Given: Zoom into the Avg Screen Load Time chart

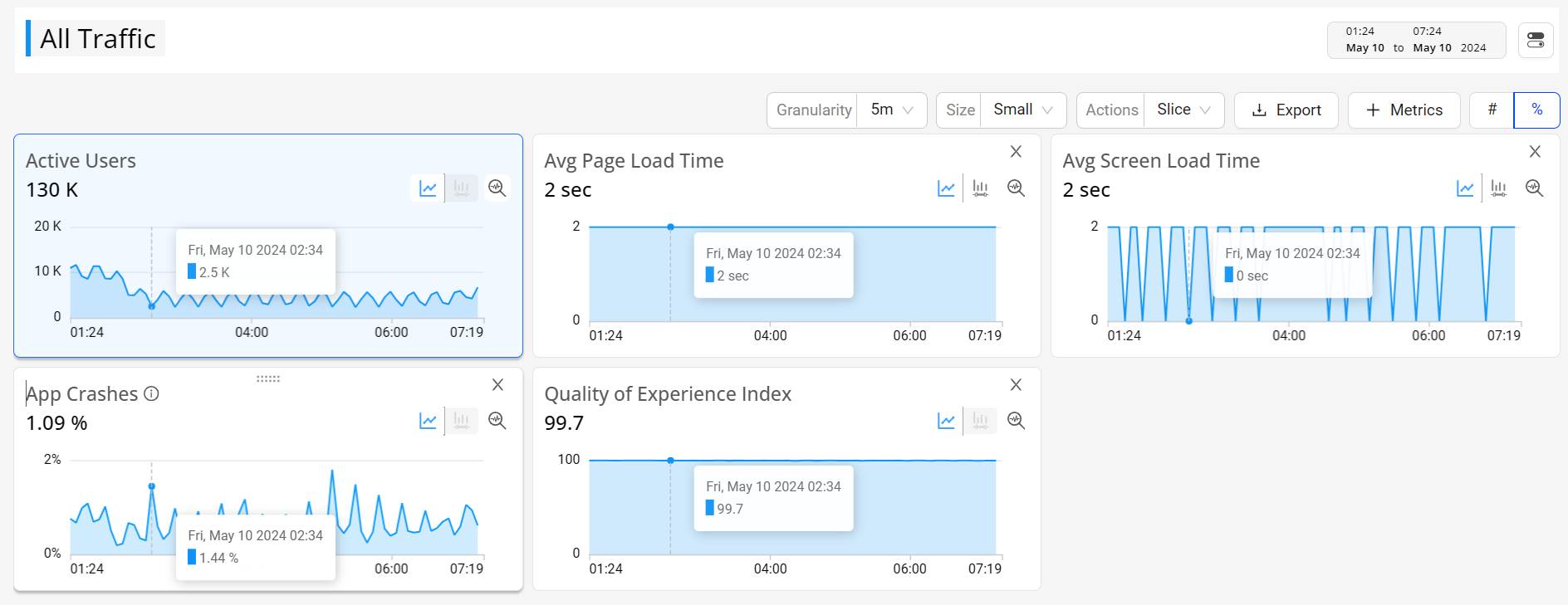Looking at the screenshot, I should click(x=1534, y=188).
